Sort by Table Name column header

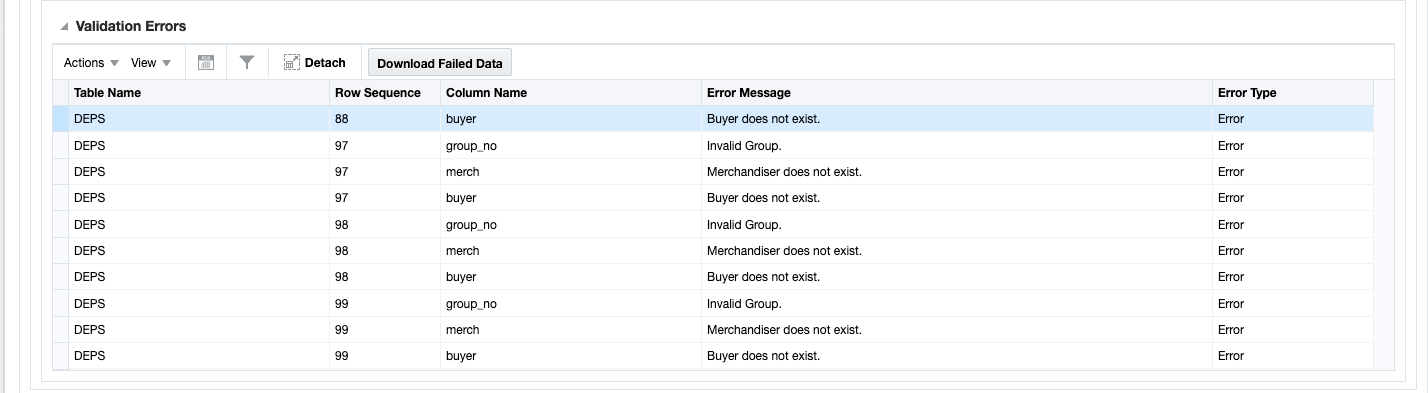[199, 93]
